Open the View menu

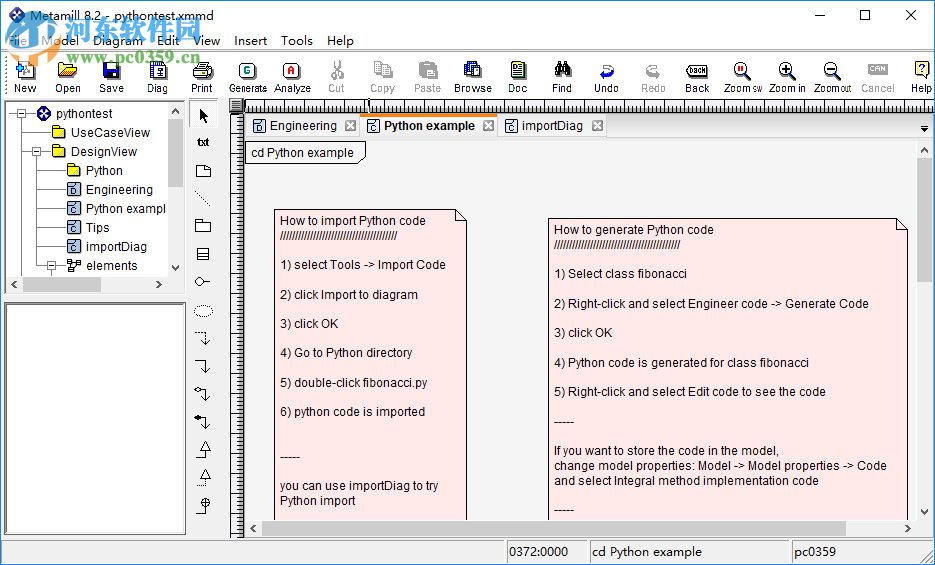pyautogui.click(x=206, y=41)
